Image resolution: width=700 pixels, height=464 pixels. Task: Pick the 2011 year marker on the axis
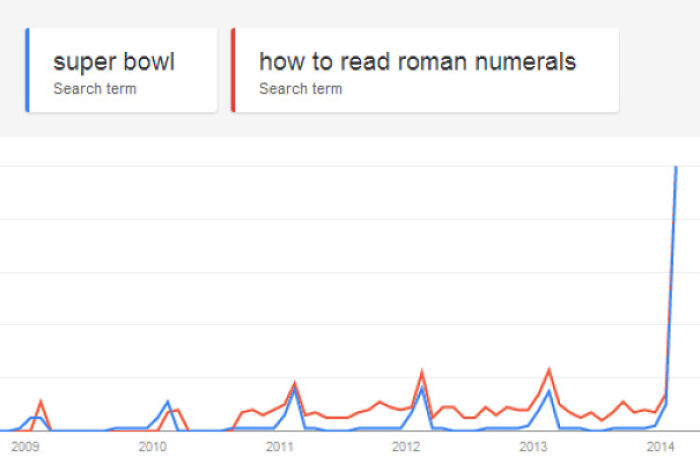278,446
